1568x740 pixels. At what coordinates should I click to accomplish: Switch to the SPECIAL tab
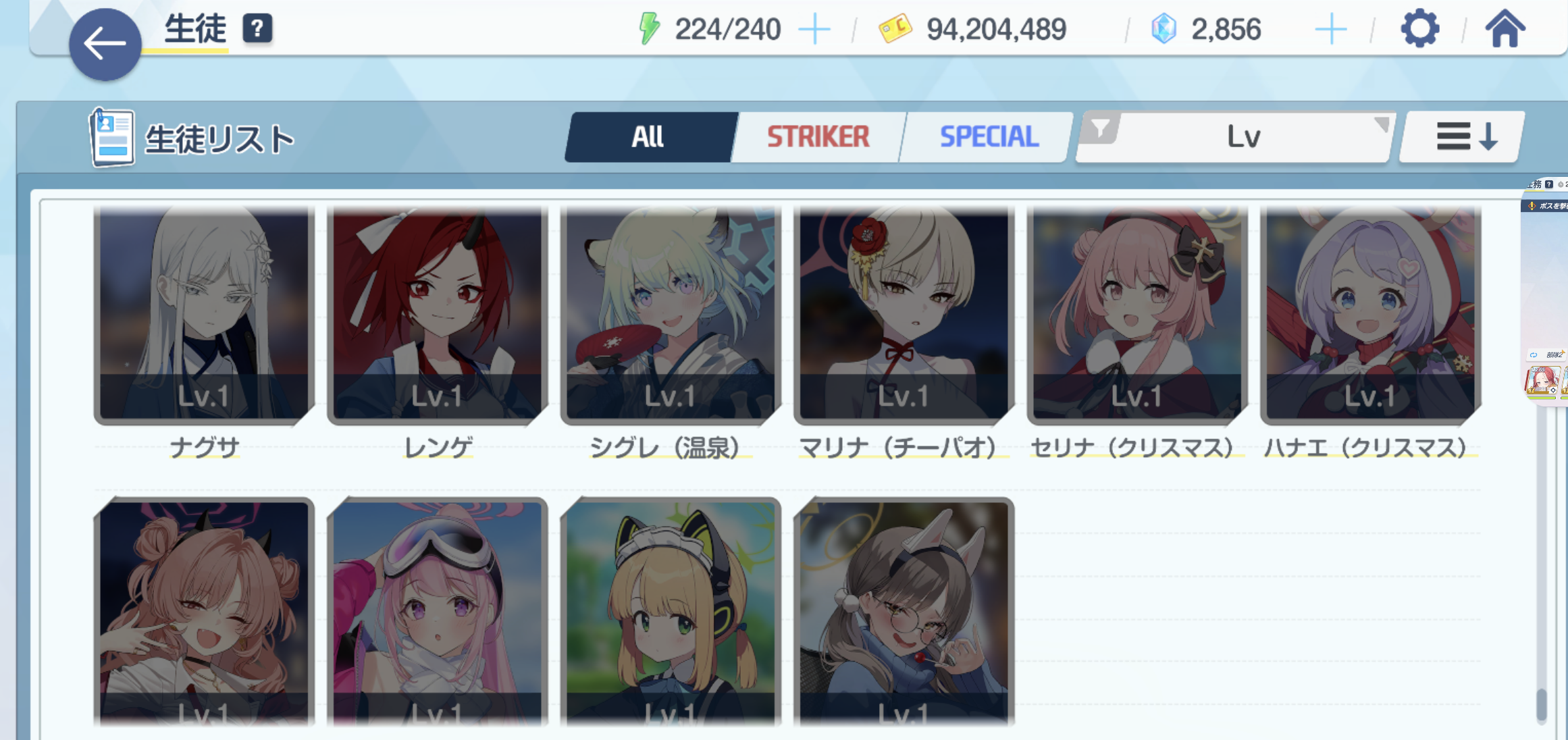tap(989, 137)
